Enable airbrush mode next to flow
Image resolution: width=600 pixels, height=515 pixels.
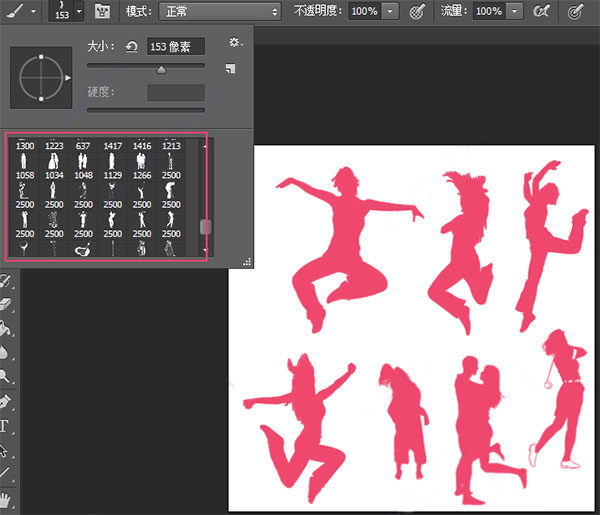click(x=541, y=11)
